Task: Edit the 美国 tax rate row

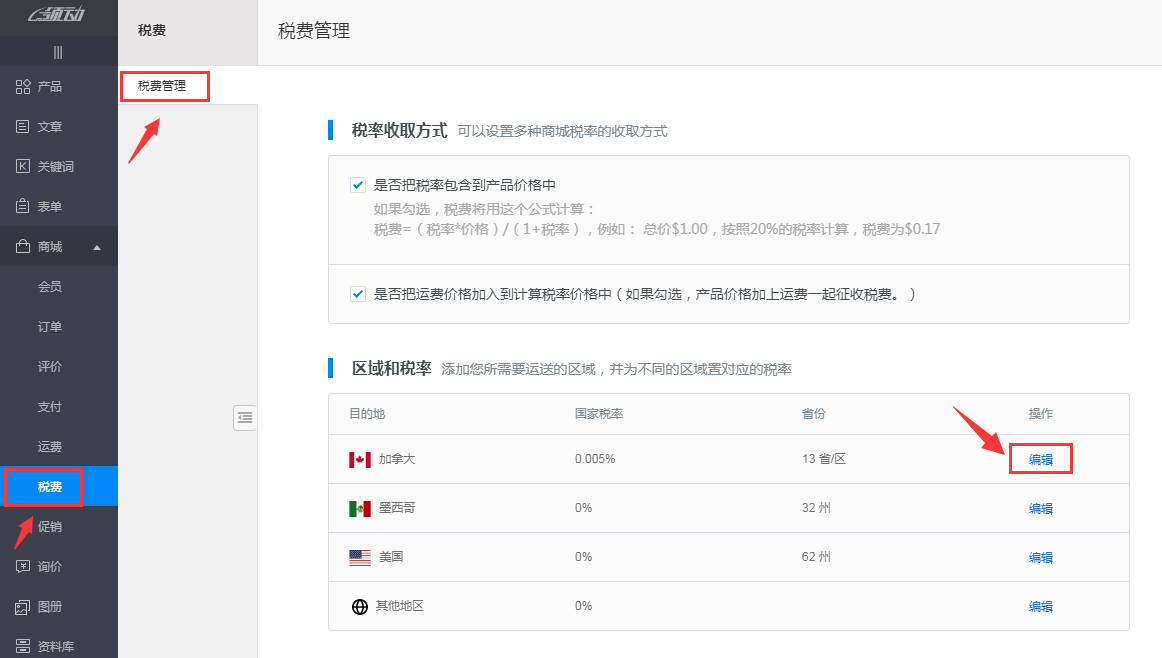Action: pyautogui.click(x=1040, y=558)
